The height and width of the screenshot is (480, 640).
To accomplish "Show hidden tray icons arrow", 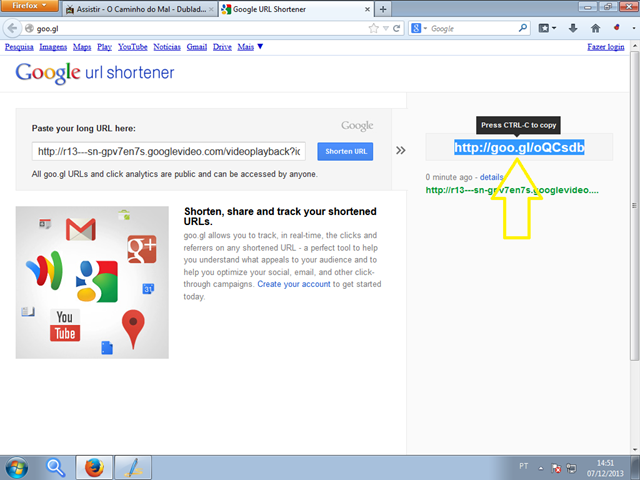I will click(x=541, y=468).
